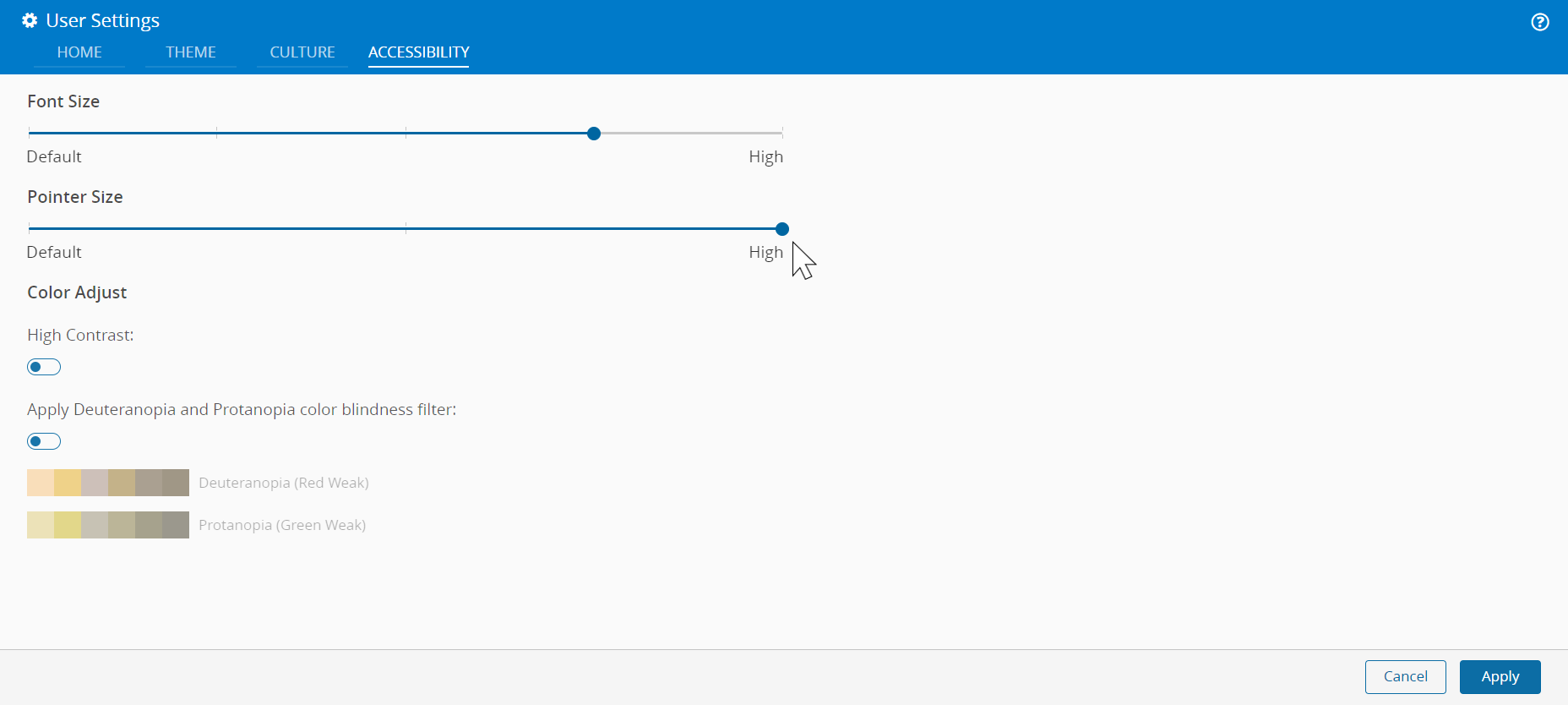Click the Font Size slider handle

click(x=594, y=134)
